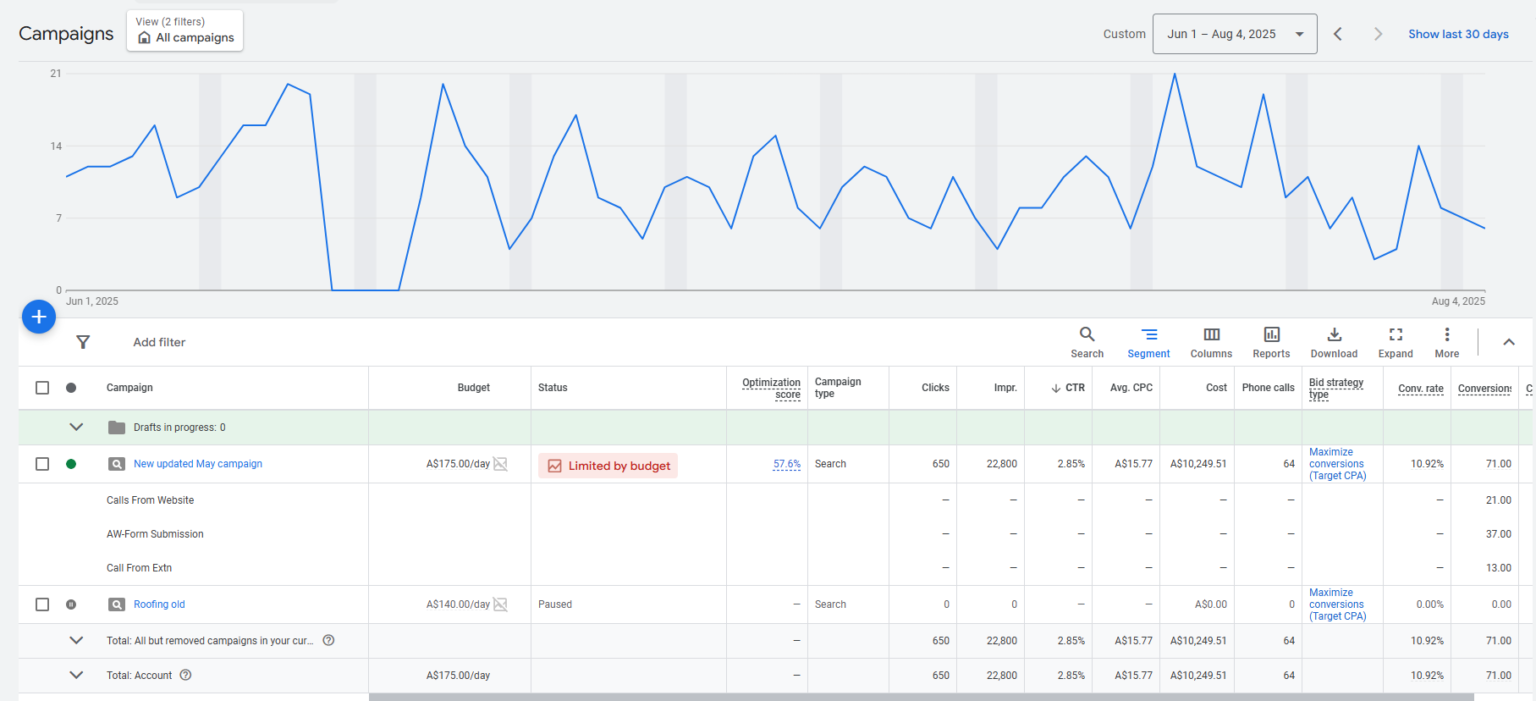
Task: Open the All campaigns view selector
Action: 185,31
